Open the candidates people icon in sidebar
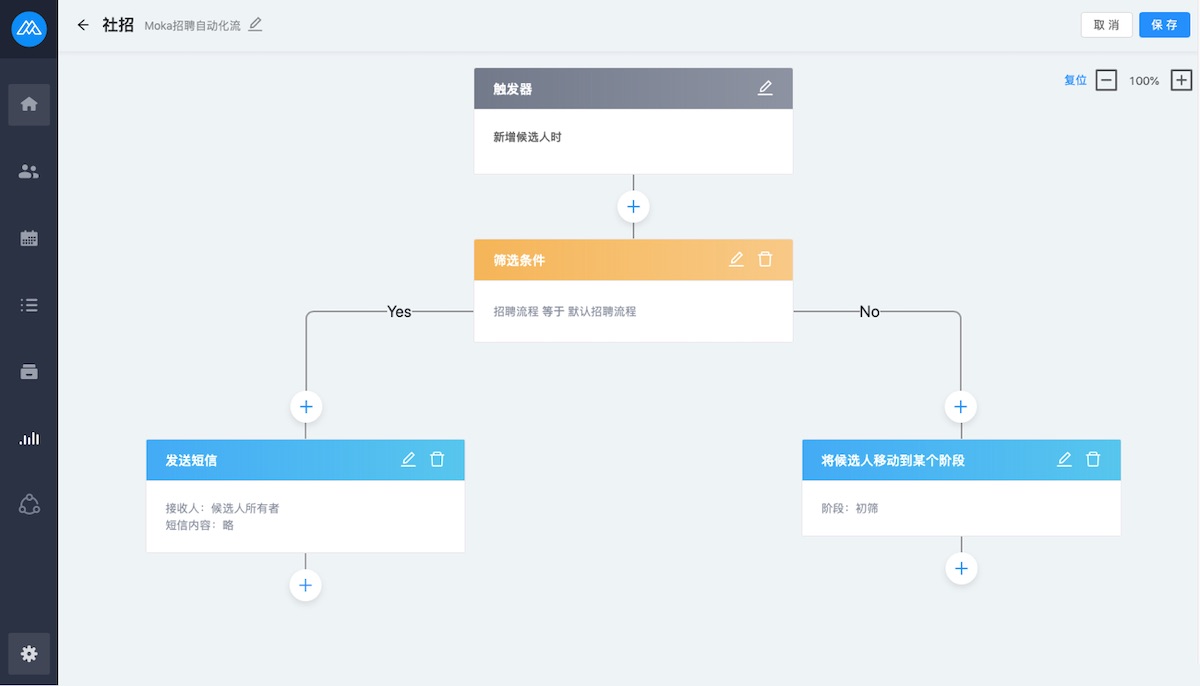1200x686 pixels. pyautogui.click(x=29, y=171)
